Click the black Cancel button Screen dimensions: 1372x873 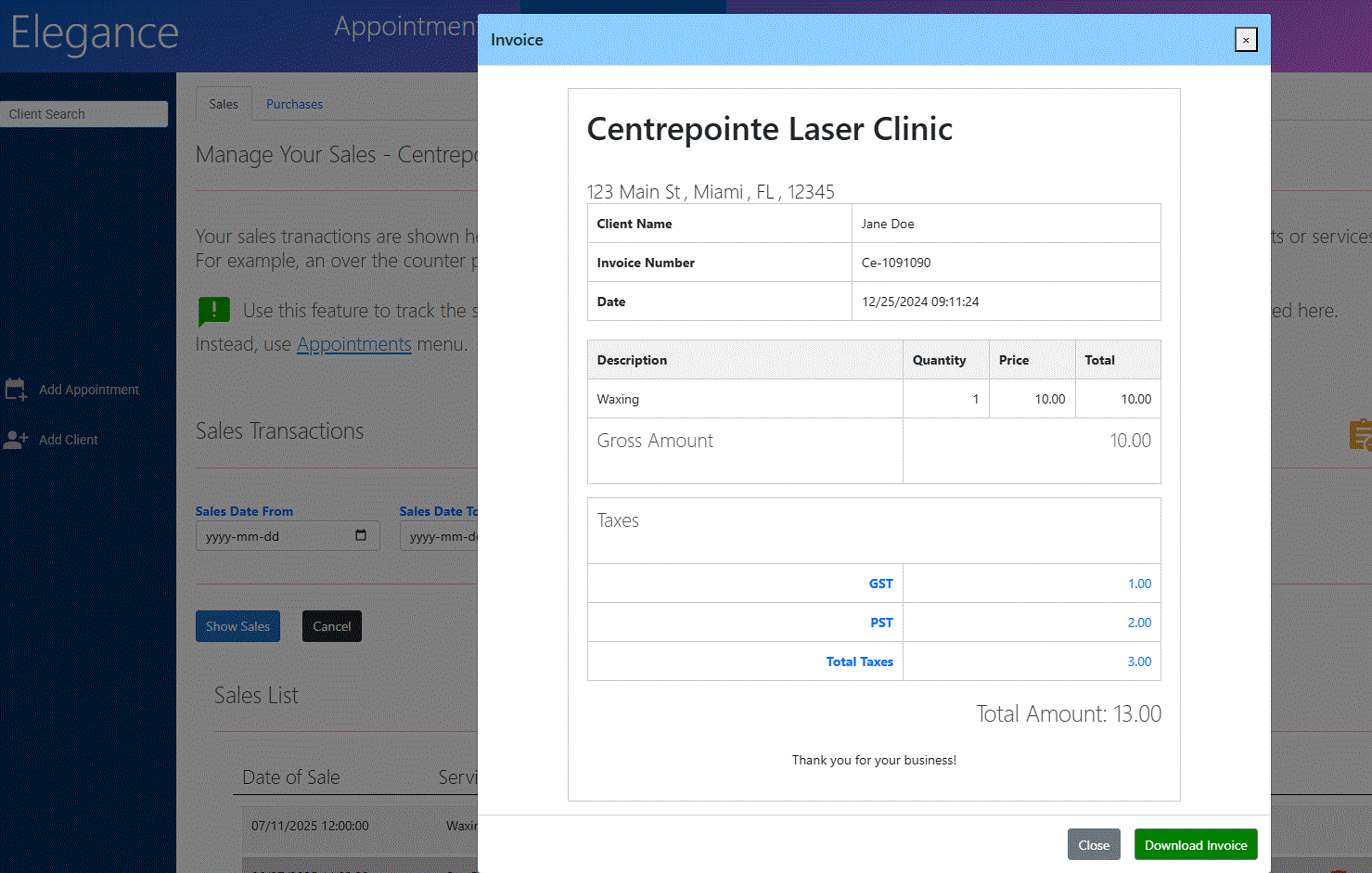pos(331,626)
